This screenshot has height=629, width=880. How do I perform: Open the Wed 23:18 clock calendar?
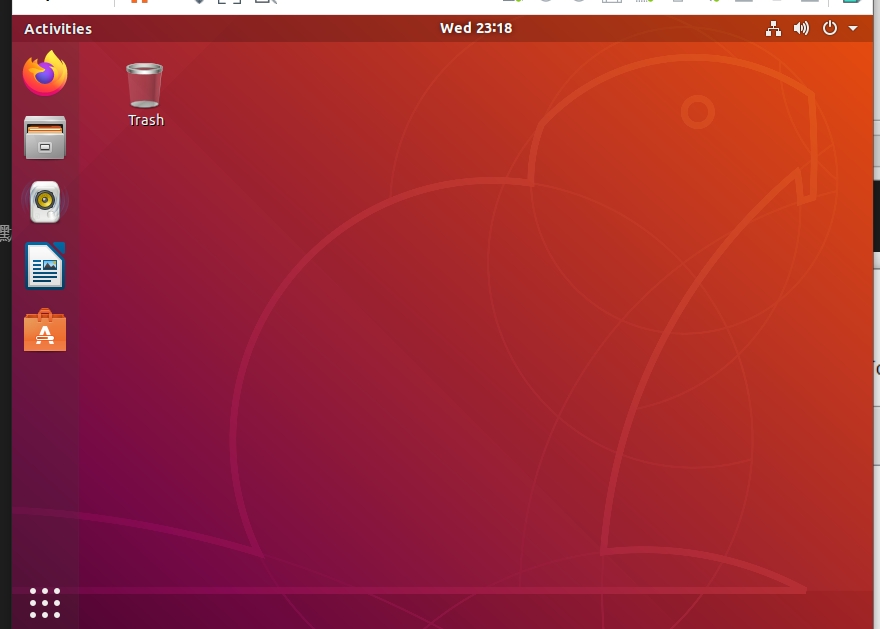click(476, 29)
